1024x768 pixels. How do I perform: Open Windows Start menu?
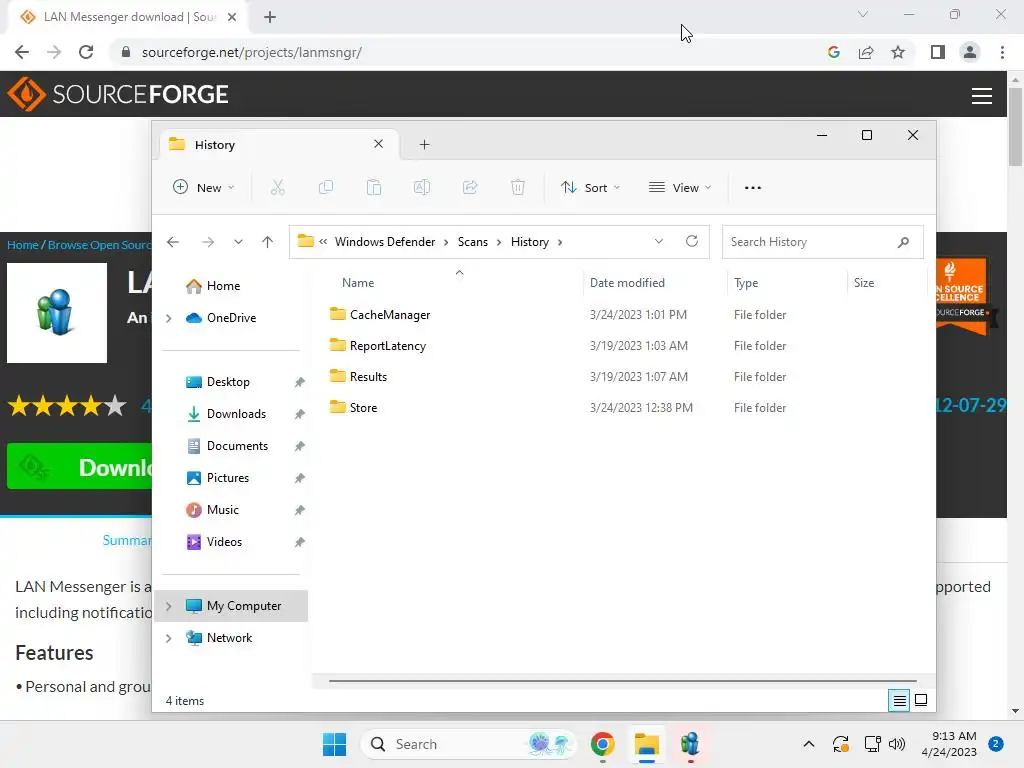click(x=334, y=744)
